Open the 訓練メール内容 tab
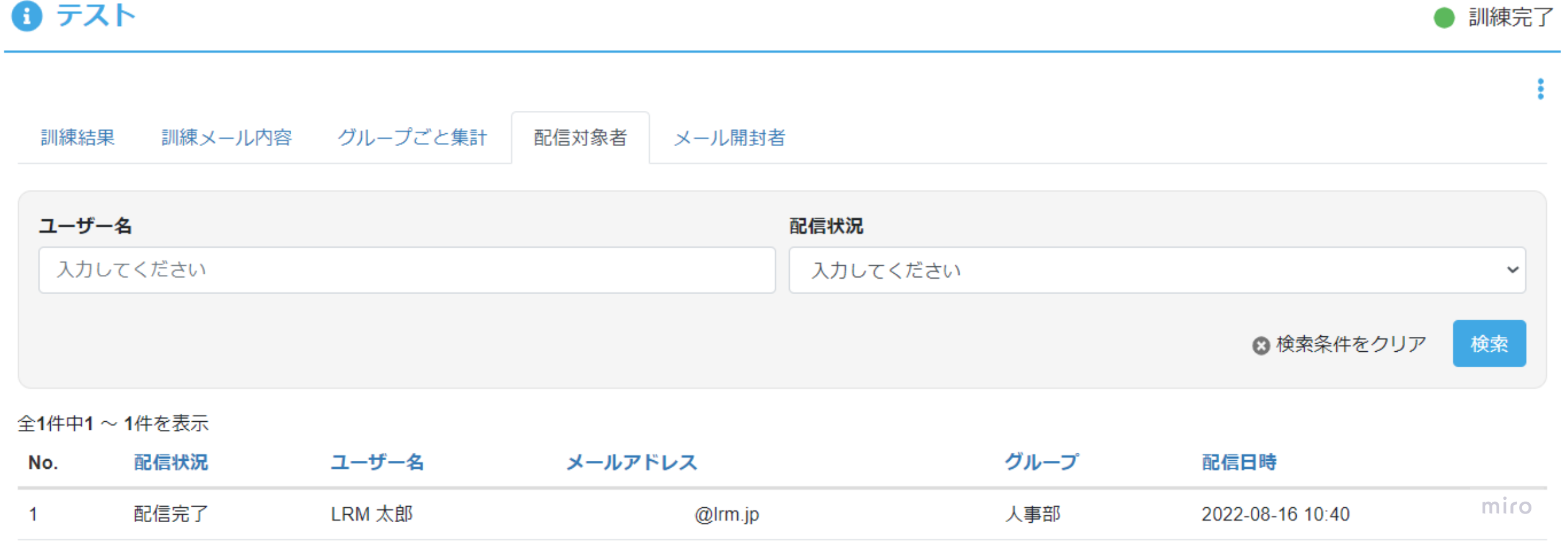Image resolution: width=1568 pixels, height=550 pixels. 227,137
